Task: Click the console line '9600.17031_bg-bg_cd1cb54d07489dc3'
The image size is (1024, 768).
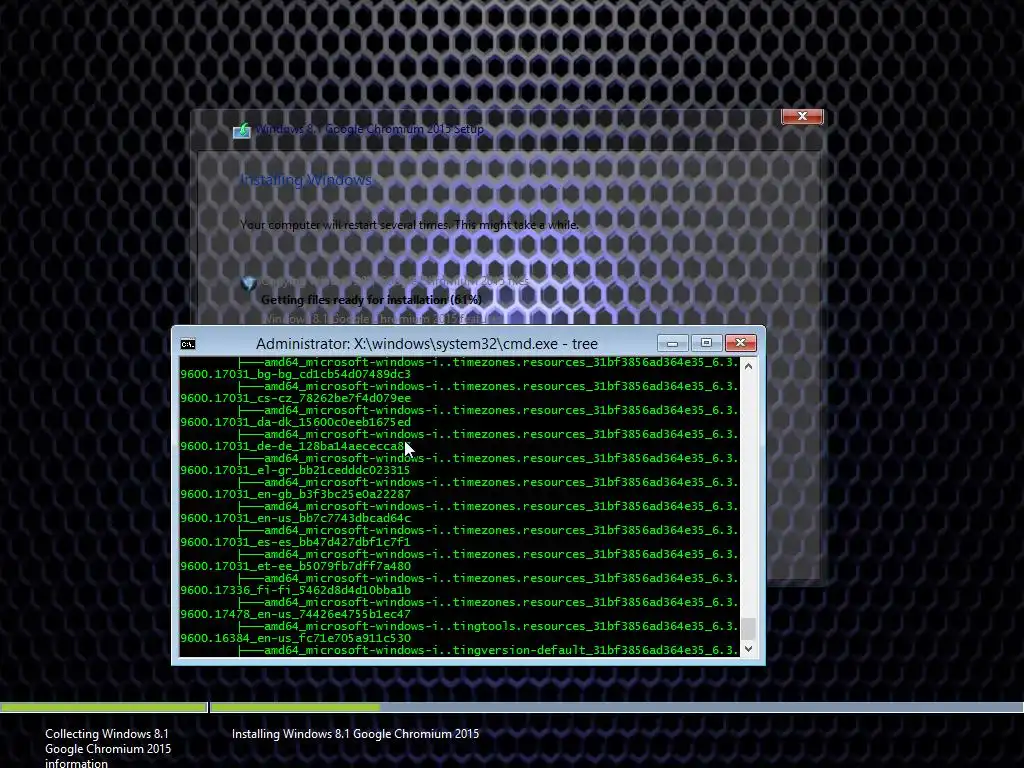Action: click(x=295, y=374)
